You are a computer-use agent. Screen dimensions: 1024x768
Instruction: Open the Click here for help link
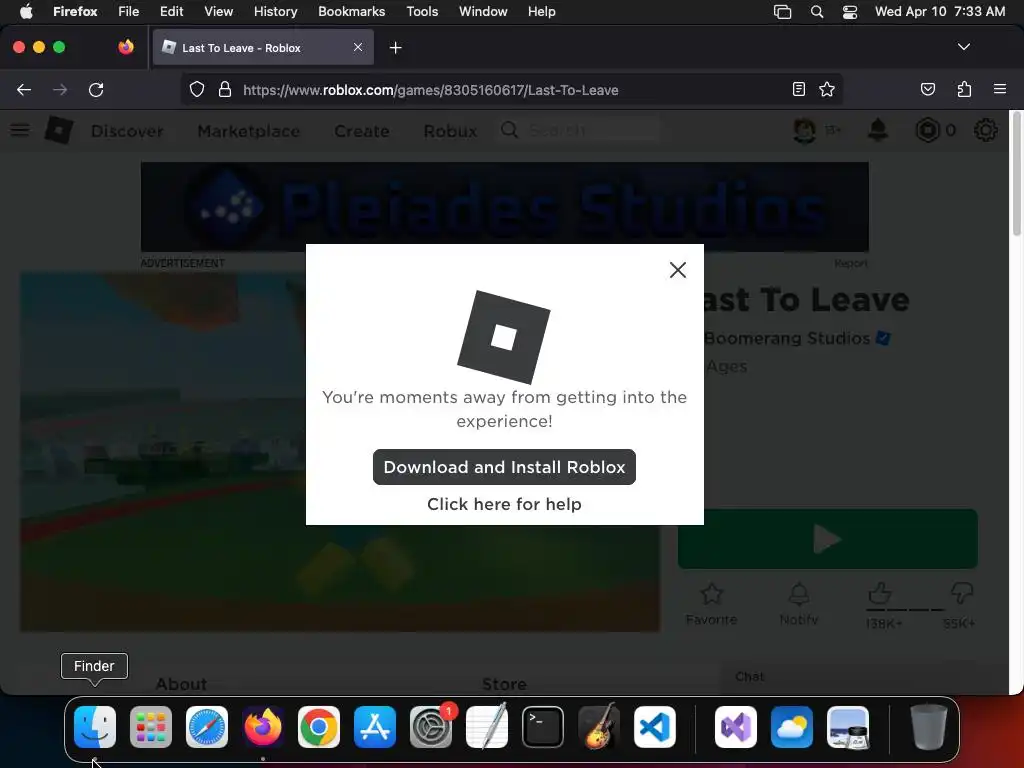[504, 504]
